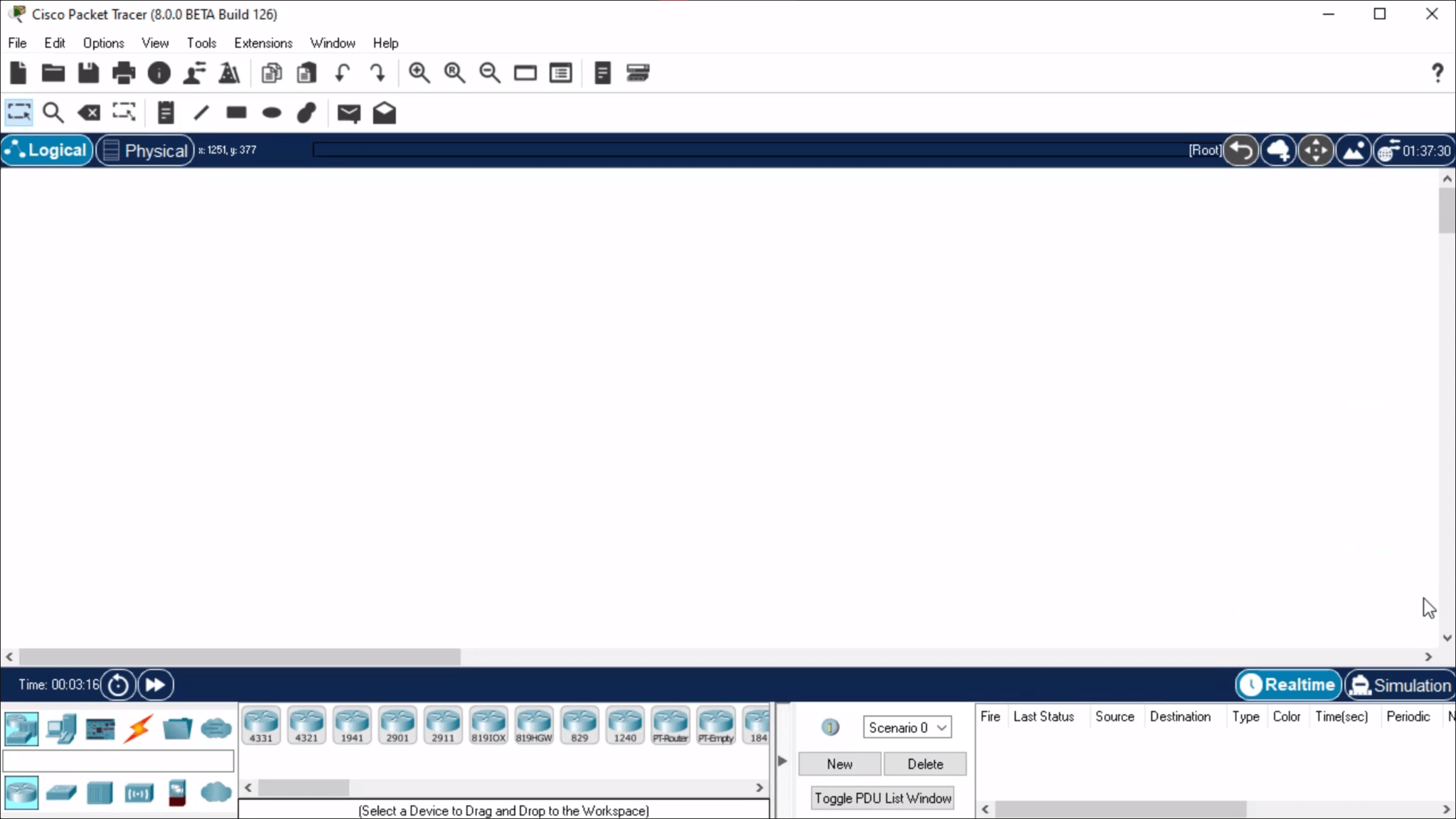
Task: Click the Add Simple PDU envelope icon
Action: pos(348,112)
